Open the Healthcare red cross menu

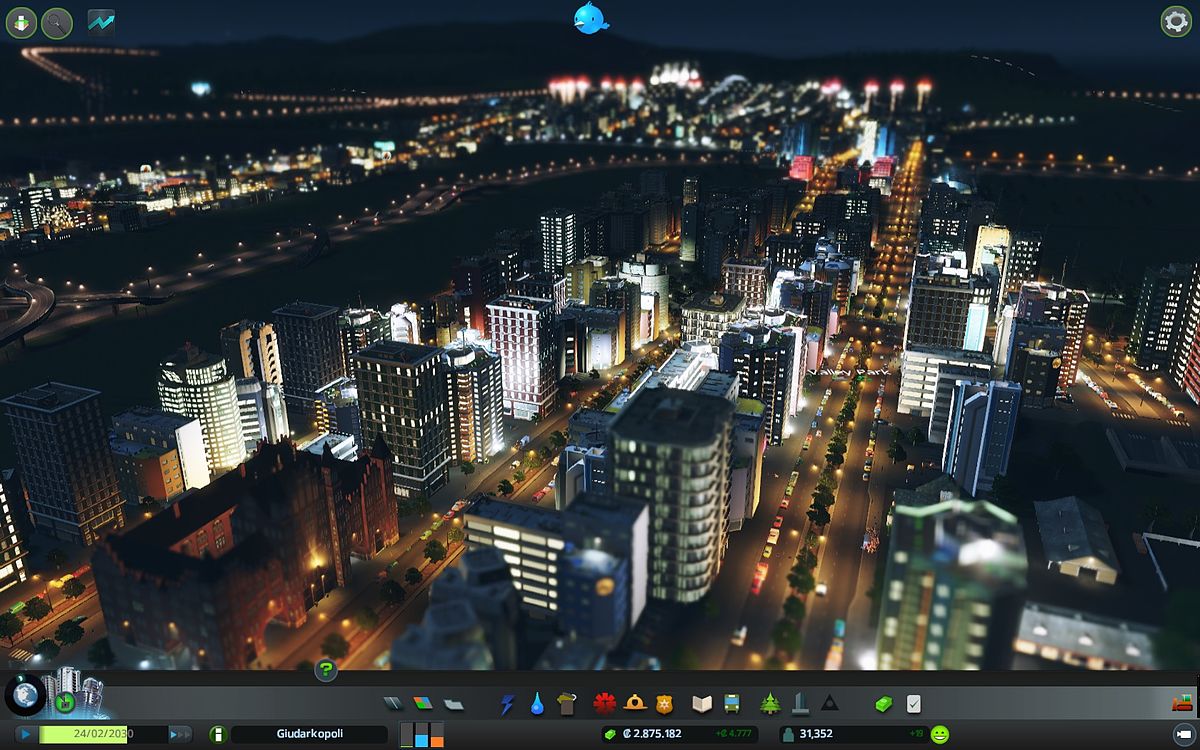[604, 704]
